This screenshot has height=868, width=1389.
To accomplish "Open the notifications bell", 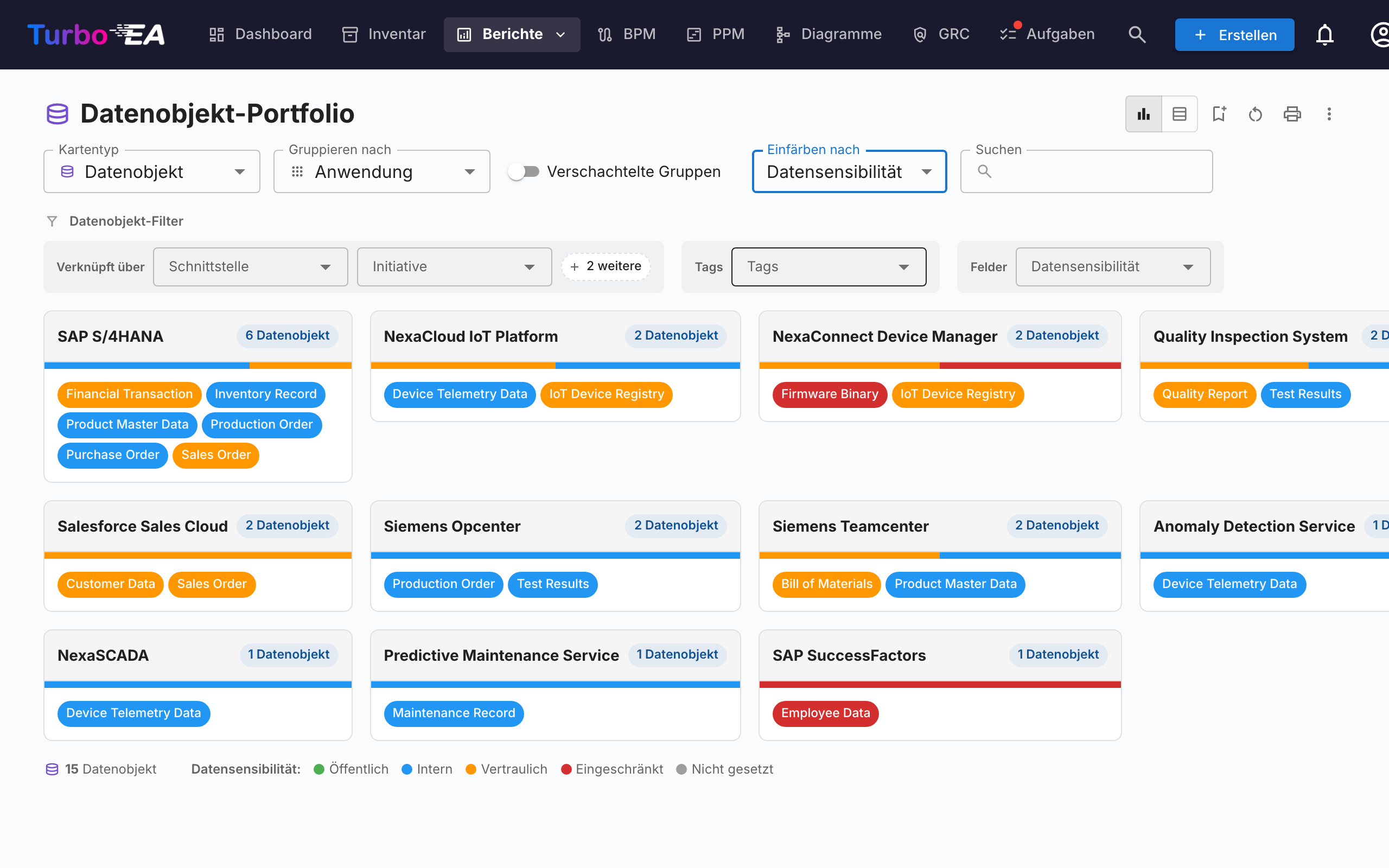I will click(x=1325, y=34).
